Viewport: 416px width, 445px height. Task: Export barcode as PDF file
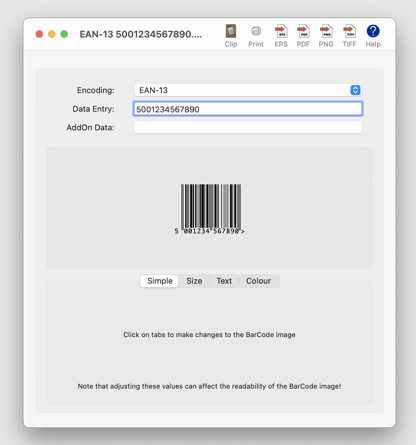click(x=303, y=36)
